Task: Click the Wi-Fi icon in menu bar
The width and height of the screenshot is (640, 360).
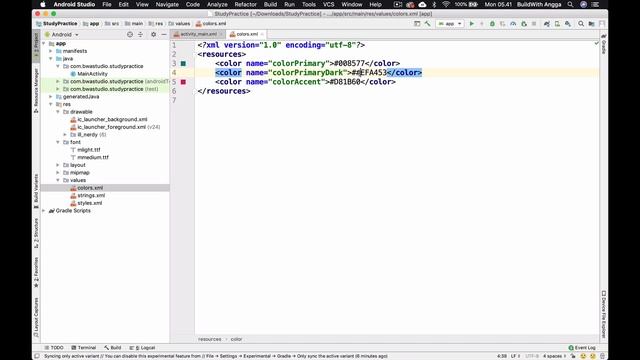Action: click(x=446, y=4)
